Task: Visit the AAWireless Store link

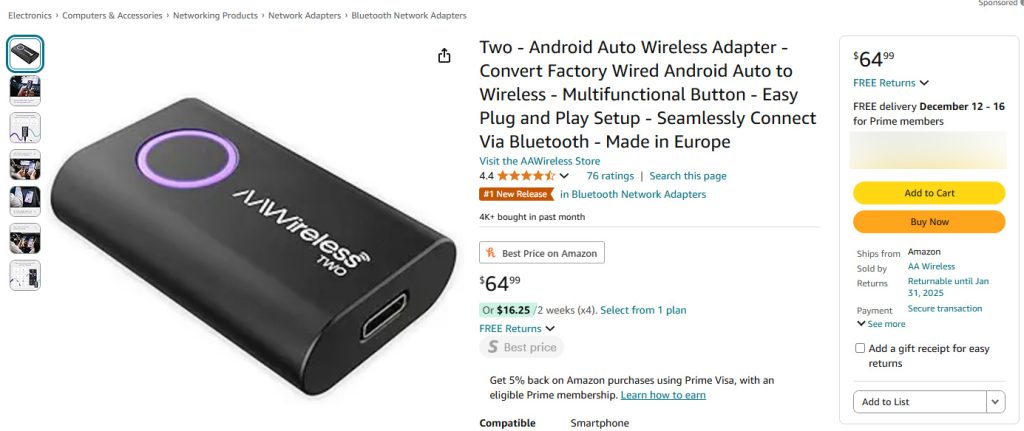Action: tap(539, 161)
